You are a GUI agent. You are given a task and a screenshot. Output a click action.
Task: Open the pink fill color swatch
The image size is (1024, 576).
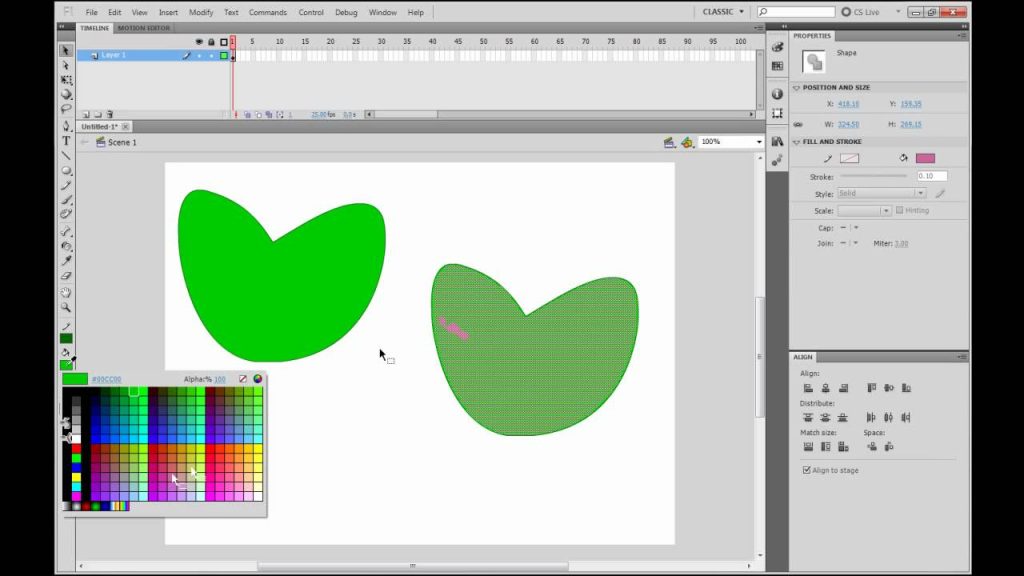point(925,158)
